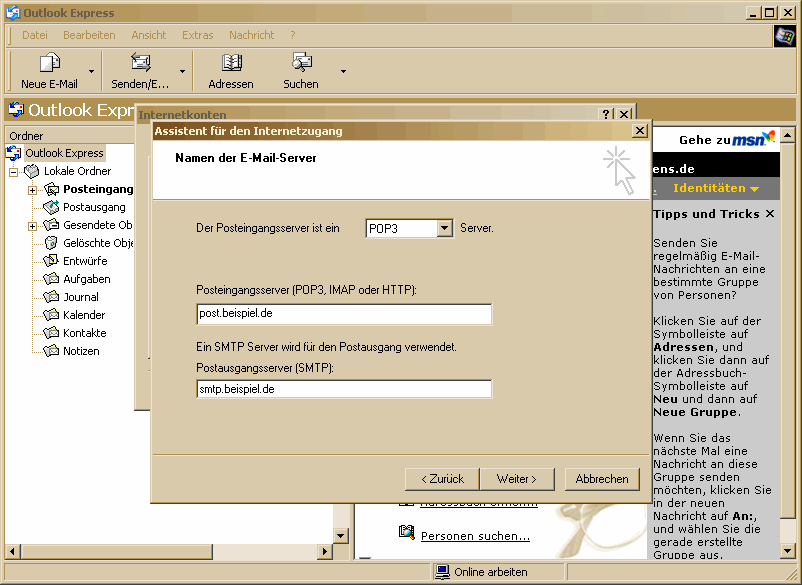The width and height of the screenshot is (802, 585).
Task: Select the Lokale Ordner folder icon
Action: pyautogui.click(x=32, y=171)
